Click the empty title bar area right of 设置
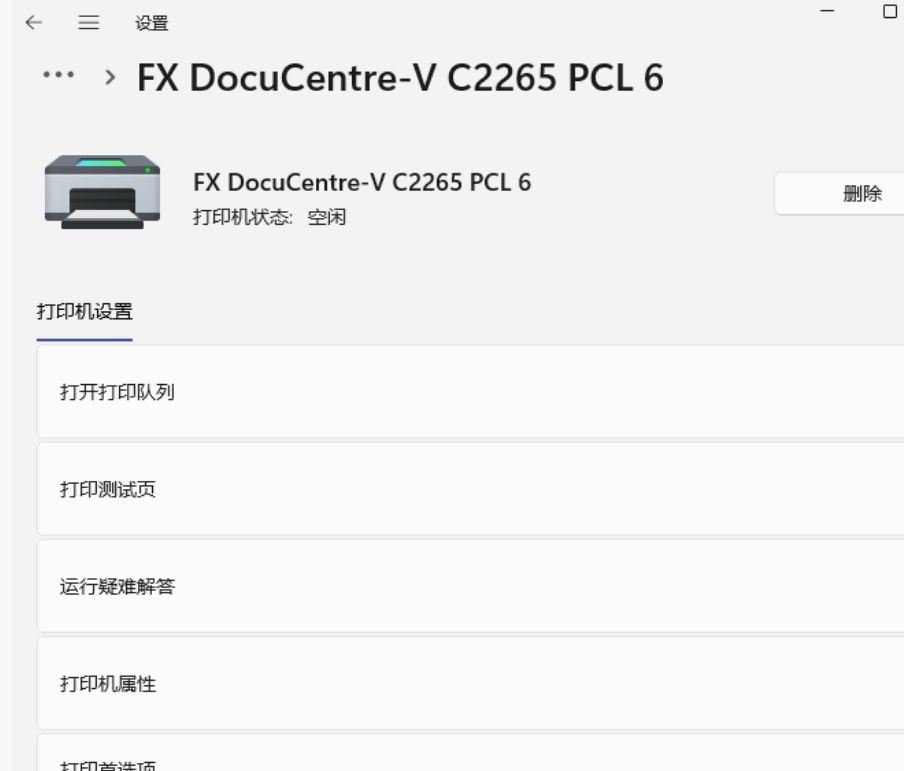Viewport: 904px width, 771px height. pyautogui.click(x=480, y=20)
